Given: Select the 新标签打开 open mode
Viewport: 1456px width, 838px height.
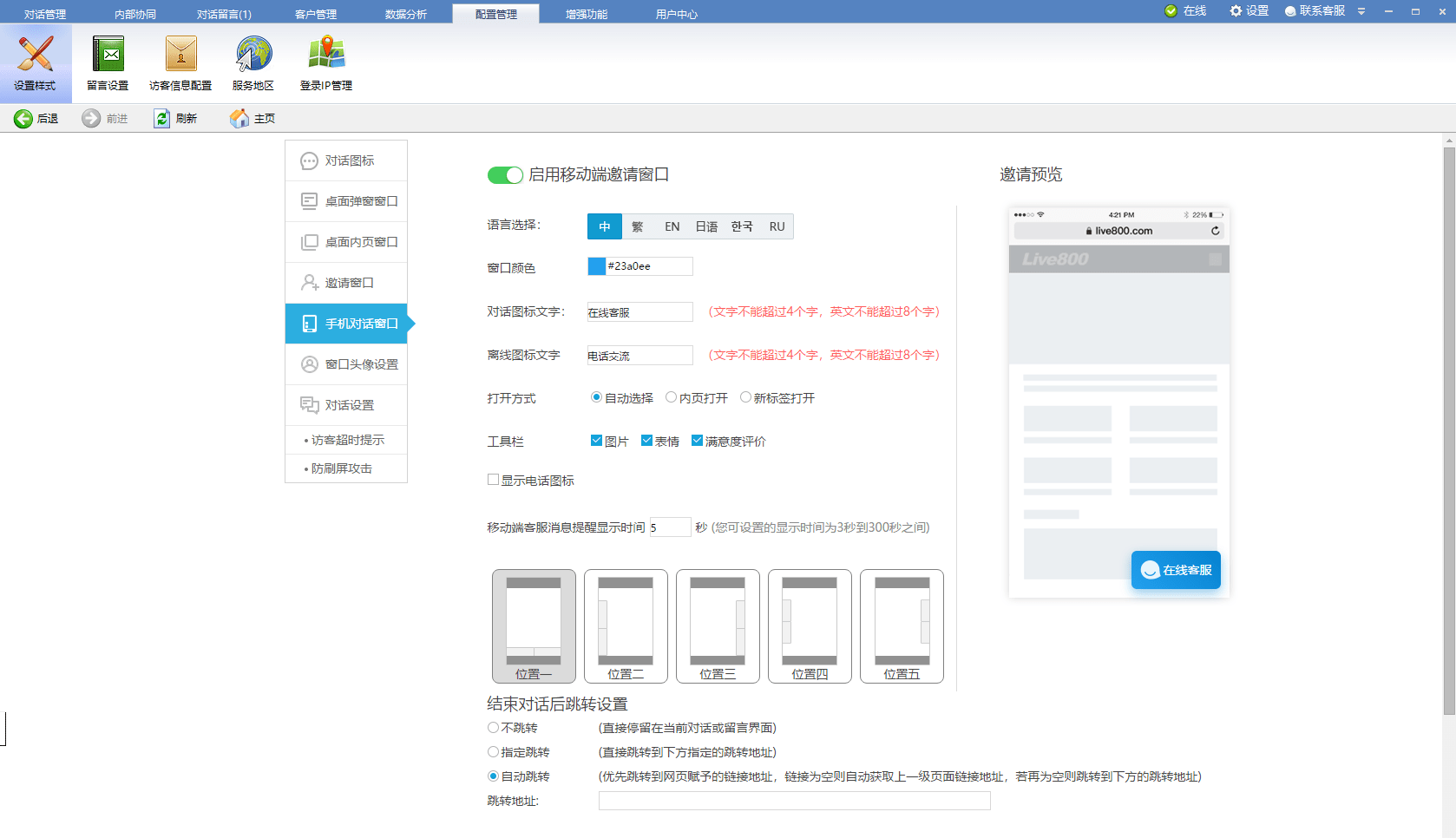Looking at the screenshot, I should coord(746,396).
